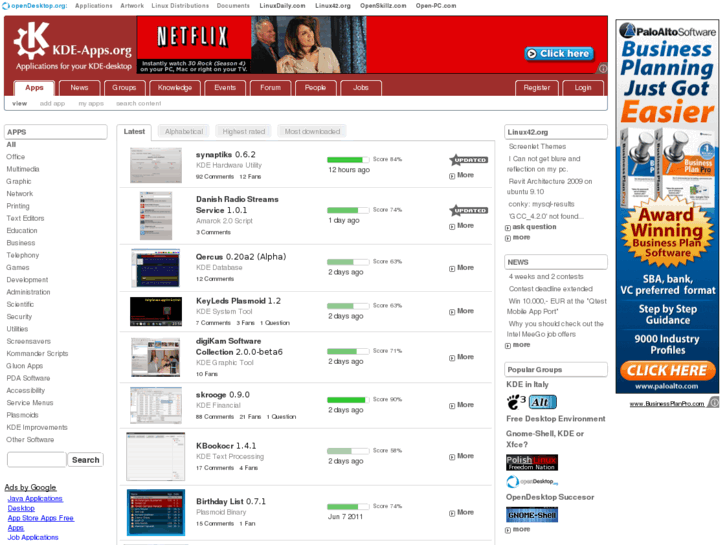The width and height of the screenshot is (727, 545).
Task: Open the Groups tab
Action: click(124, 88)
